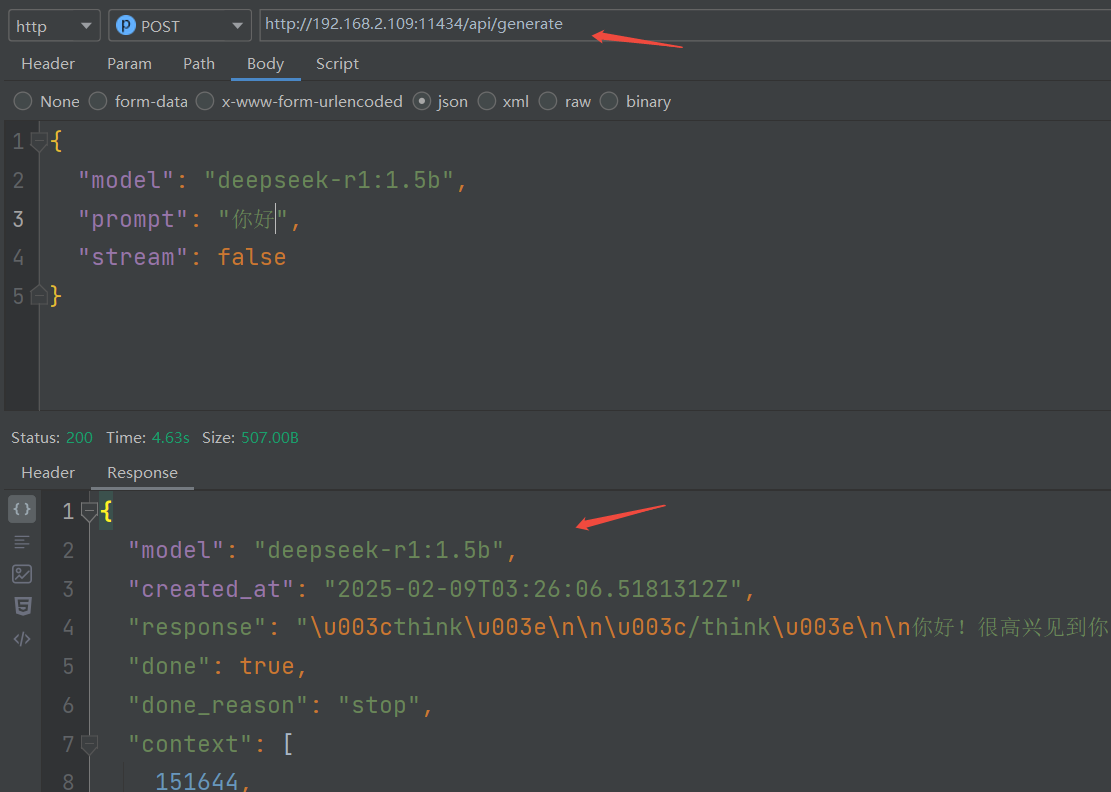Select form-data body type

click(98, 101)
